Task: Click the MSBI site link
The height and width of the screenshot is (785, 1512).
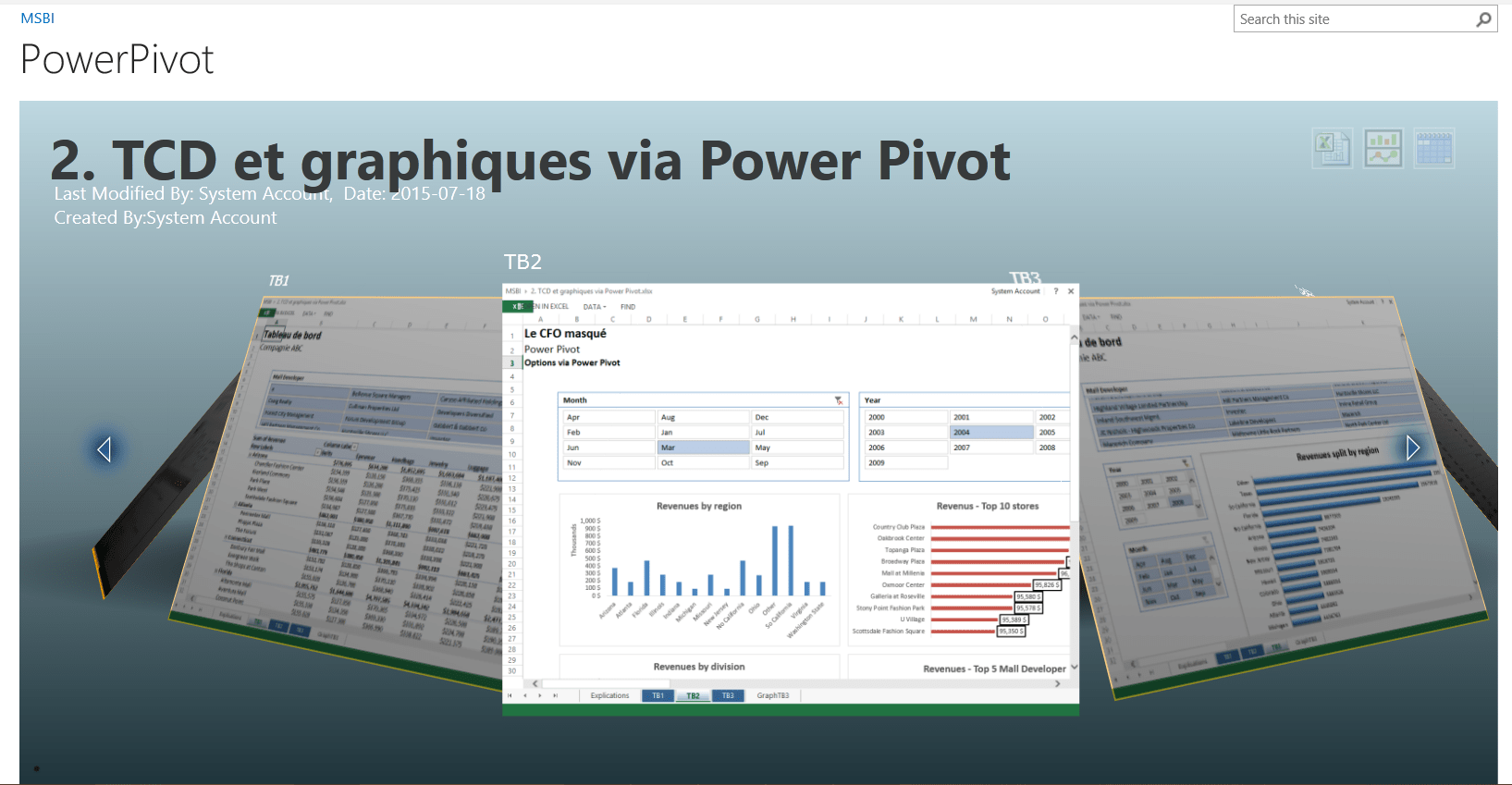Action: [x=38, y=18]
